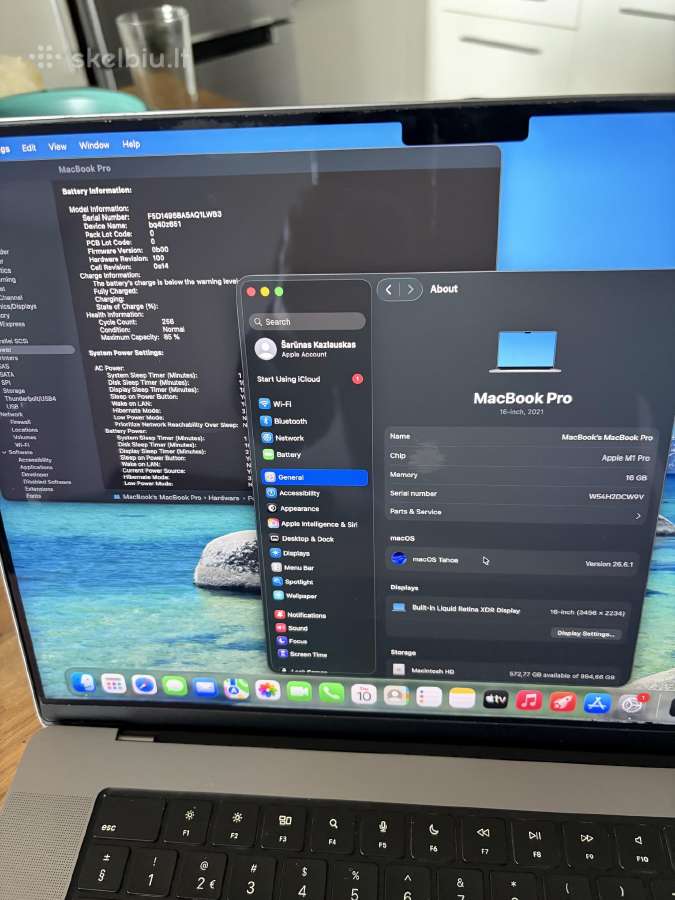Open Launchpad apps grid in the Dock
675x900 pixels.
pos(114,684)
